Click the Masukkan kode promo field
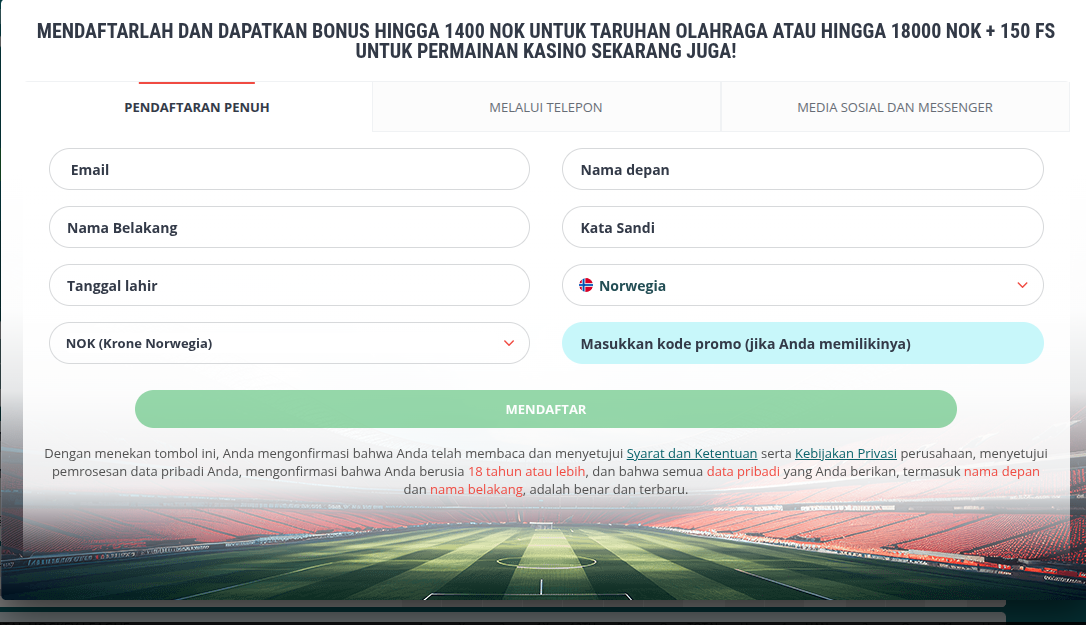 [x=802, y=344]
